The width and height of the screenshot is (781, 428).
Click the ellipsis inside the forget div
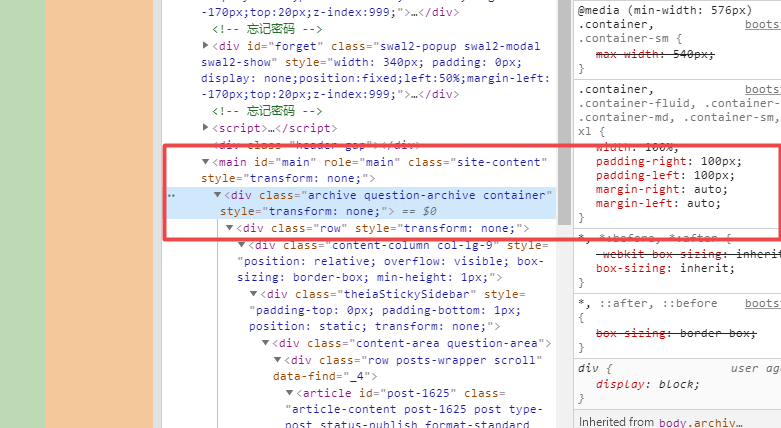[414, 94]
